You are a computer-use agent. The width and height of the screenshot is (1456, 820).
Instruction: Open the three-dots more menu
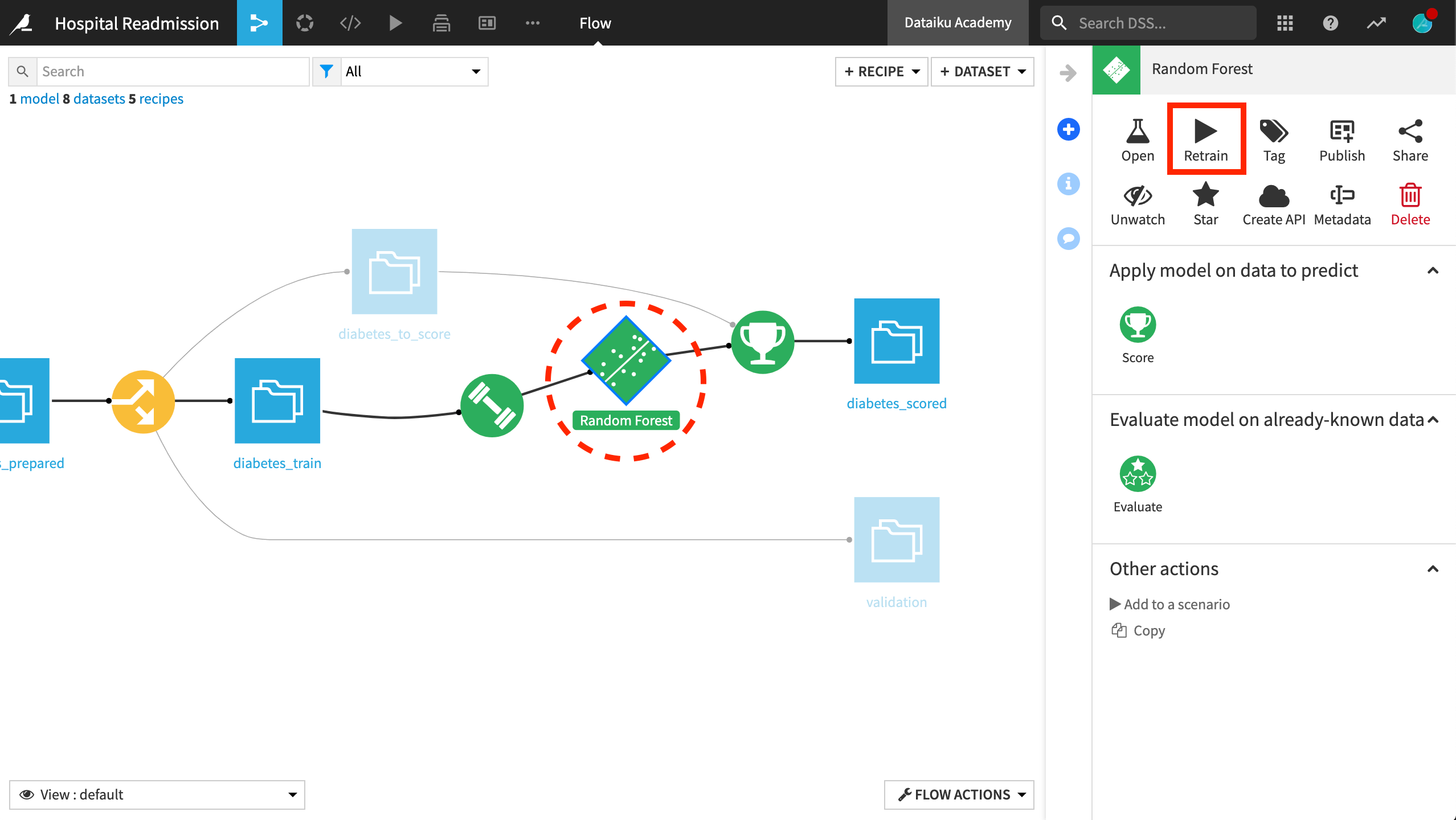pyautogui.click(x=533, y=23)
